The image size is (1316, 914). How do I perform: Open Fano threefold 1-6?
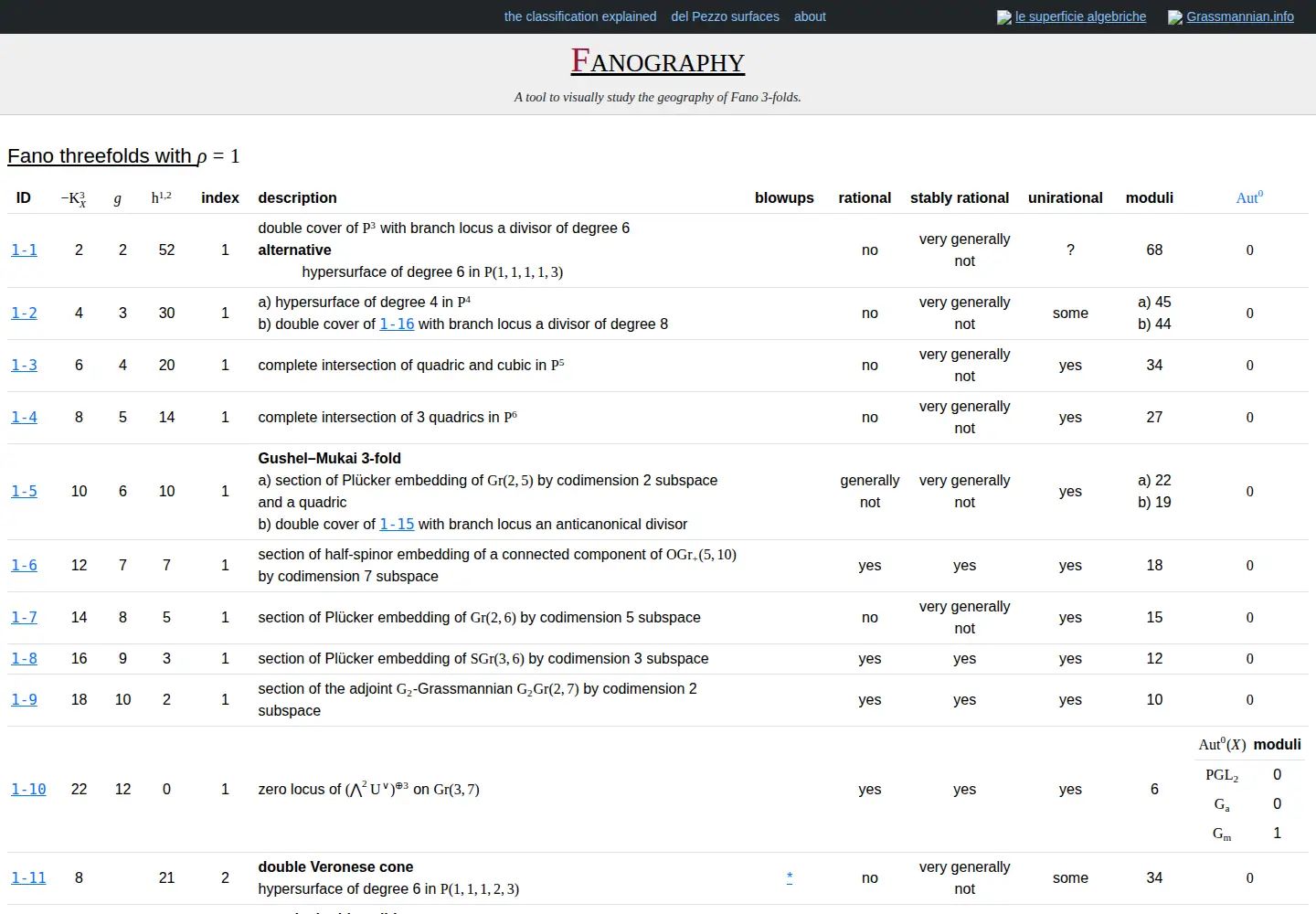[x=24, y=565]
